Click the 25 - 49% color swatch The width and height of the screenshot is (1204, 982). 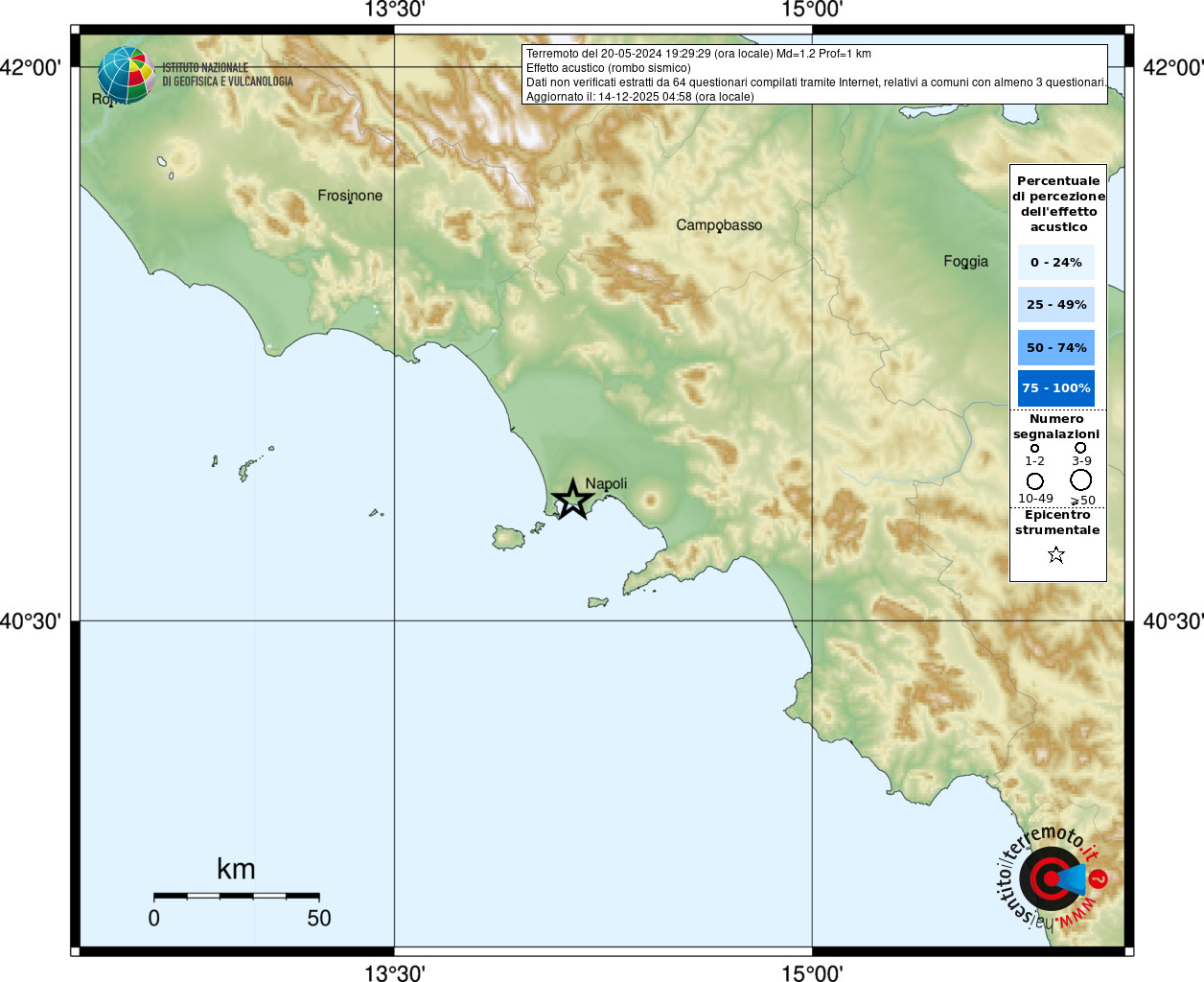[1056, 304]
